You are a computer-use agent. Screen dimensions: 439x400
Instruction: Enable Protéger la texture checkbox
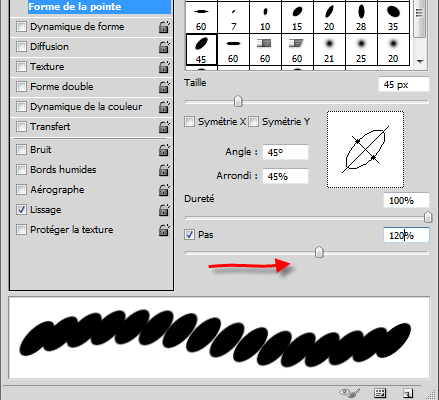pos(21,230)
